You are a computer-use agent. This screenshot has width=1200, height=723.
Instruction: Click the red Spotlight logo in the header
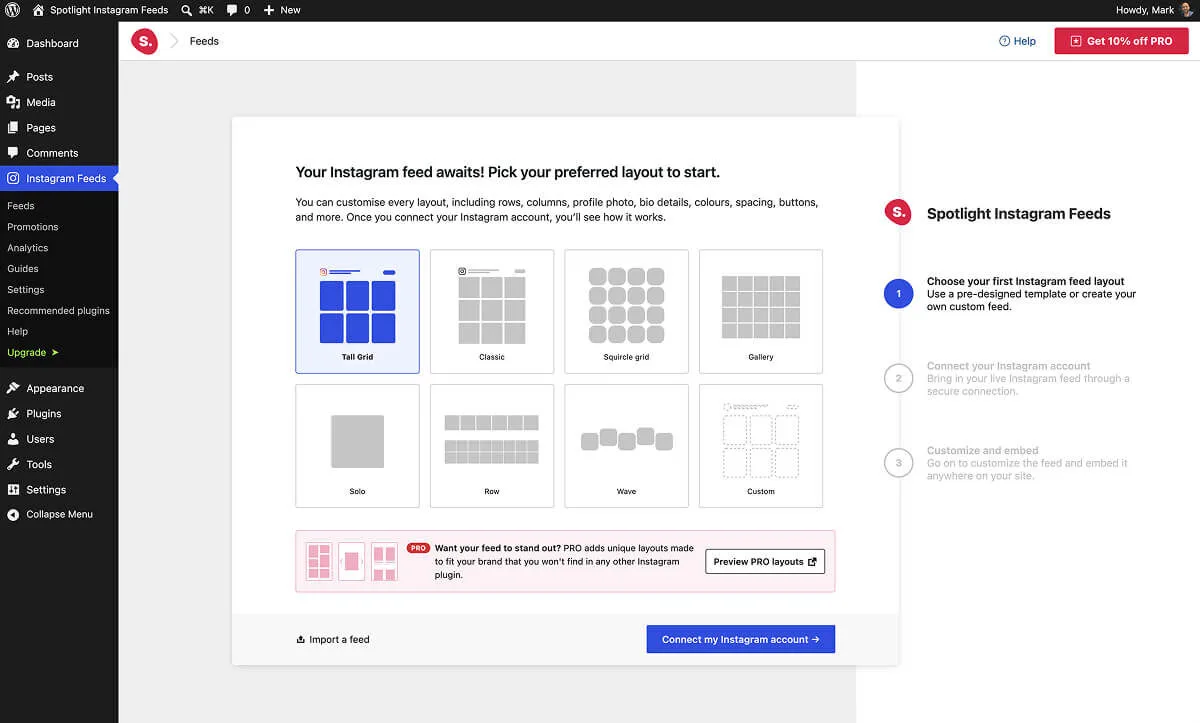pyautogui.click(x=145, y=41)
